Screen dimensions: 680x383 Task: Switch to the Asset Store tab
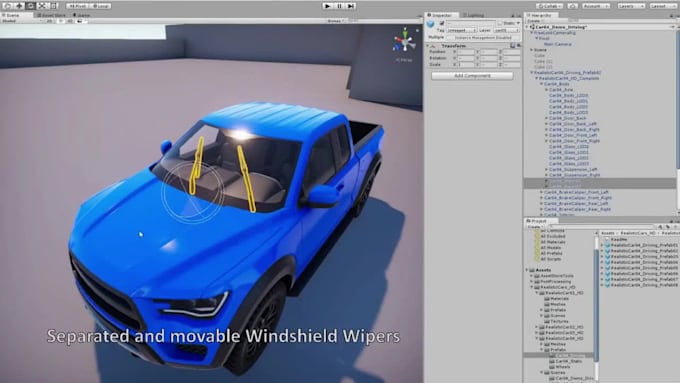[52, 15]
